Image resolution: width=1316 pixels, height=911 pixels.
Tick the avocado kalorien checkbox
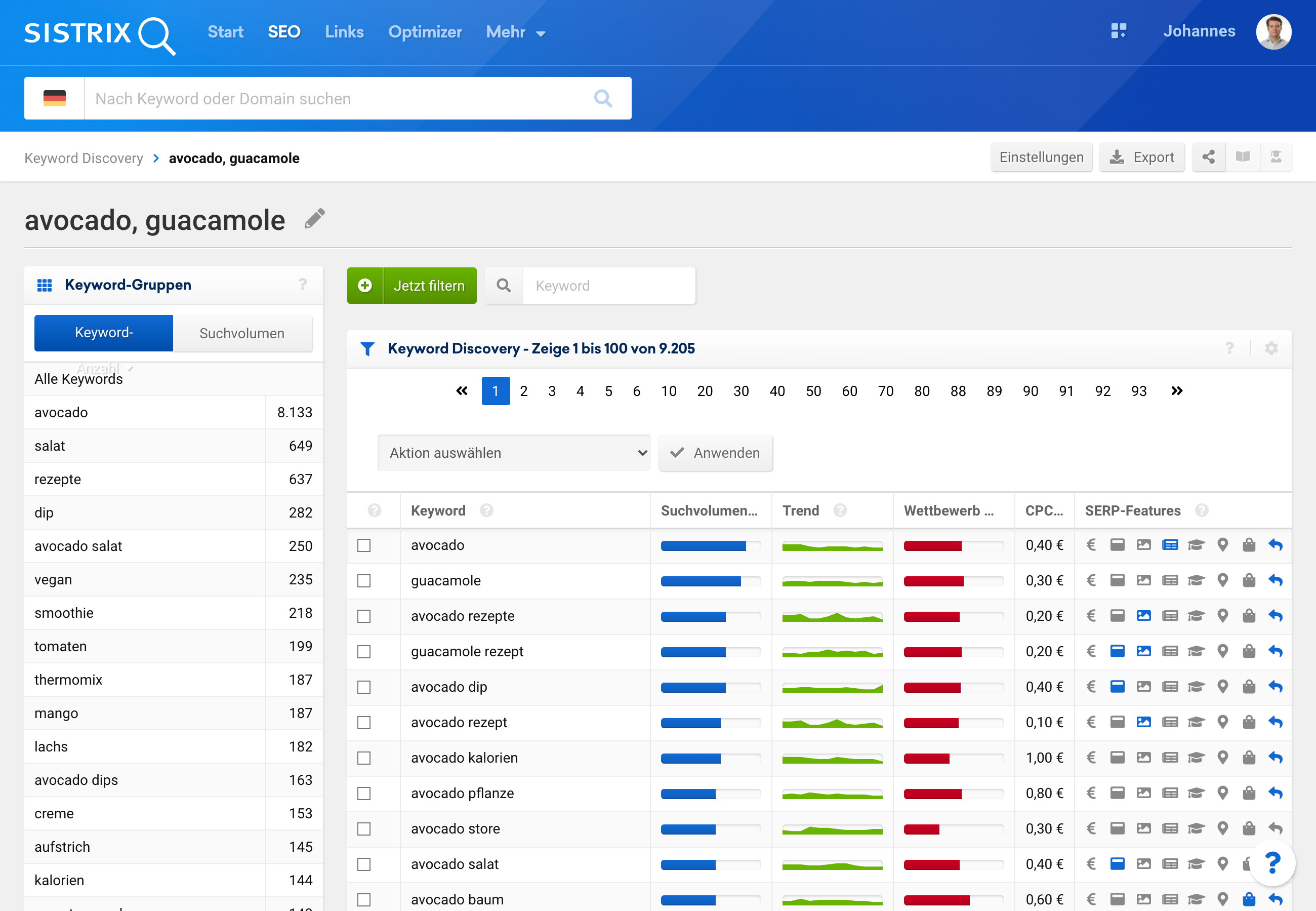tap(364, 758)
